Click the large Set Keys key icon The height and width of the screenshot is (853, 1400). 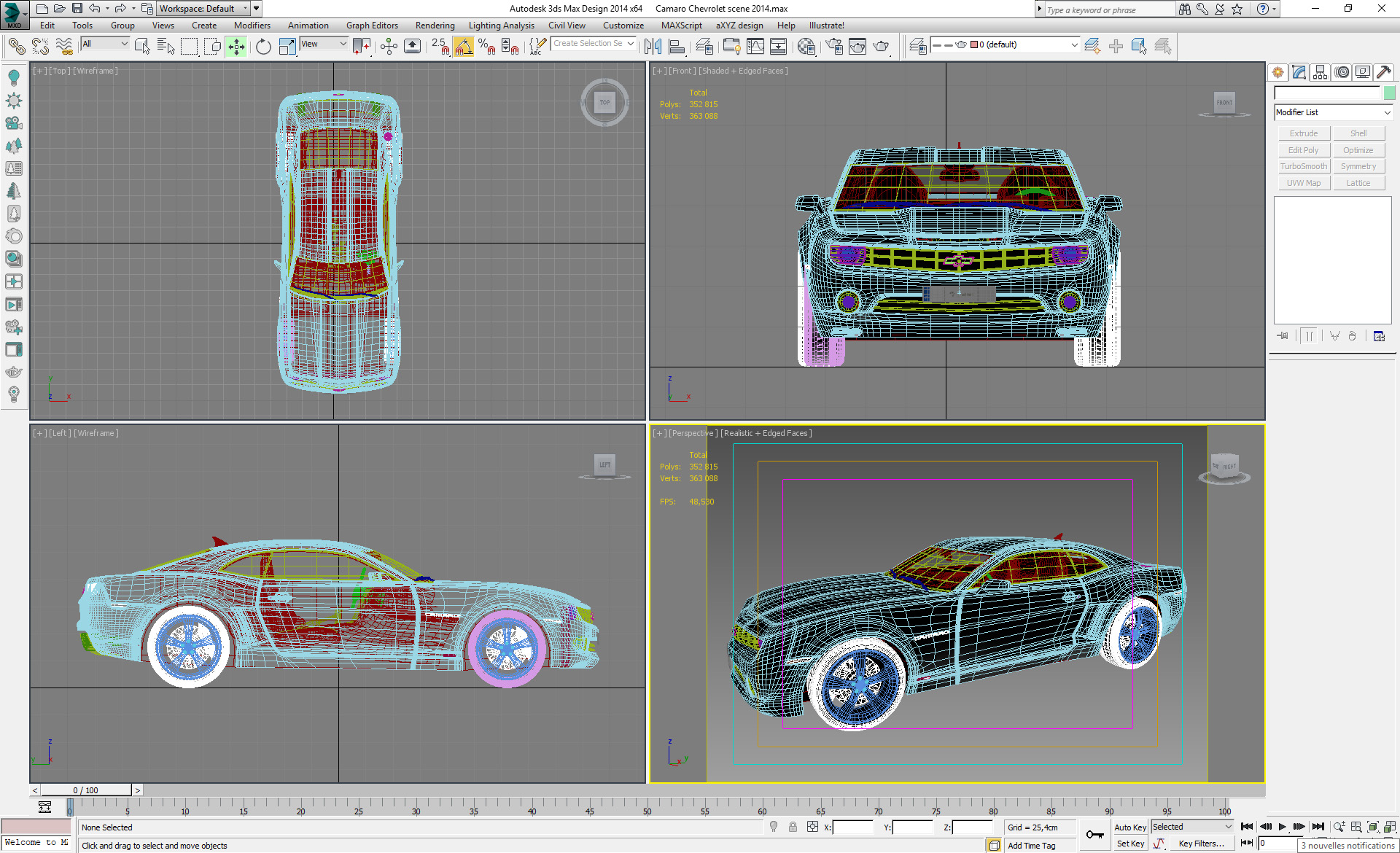pos(1094,835)
